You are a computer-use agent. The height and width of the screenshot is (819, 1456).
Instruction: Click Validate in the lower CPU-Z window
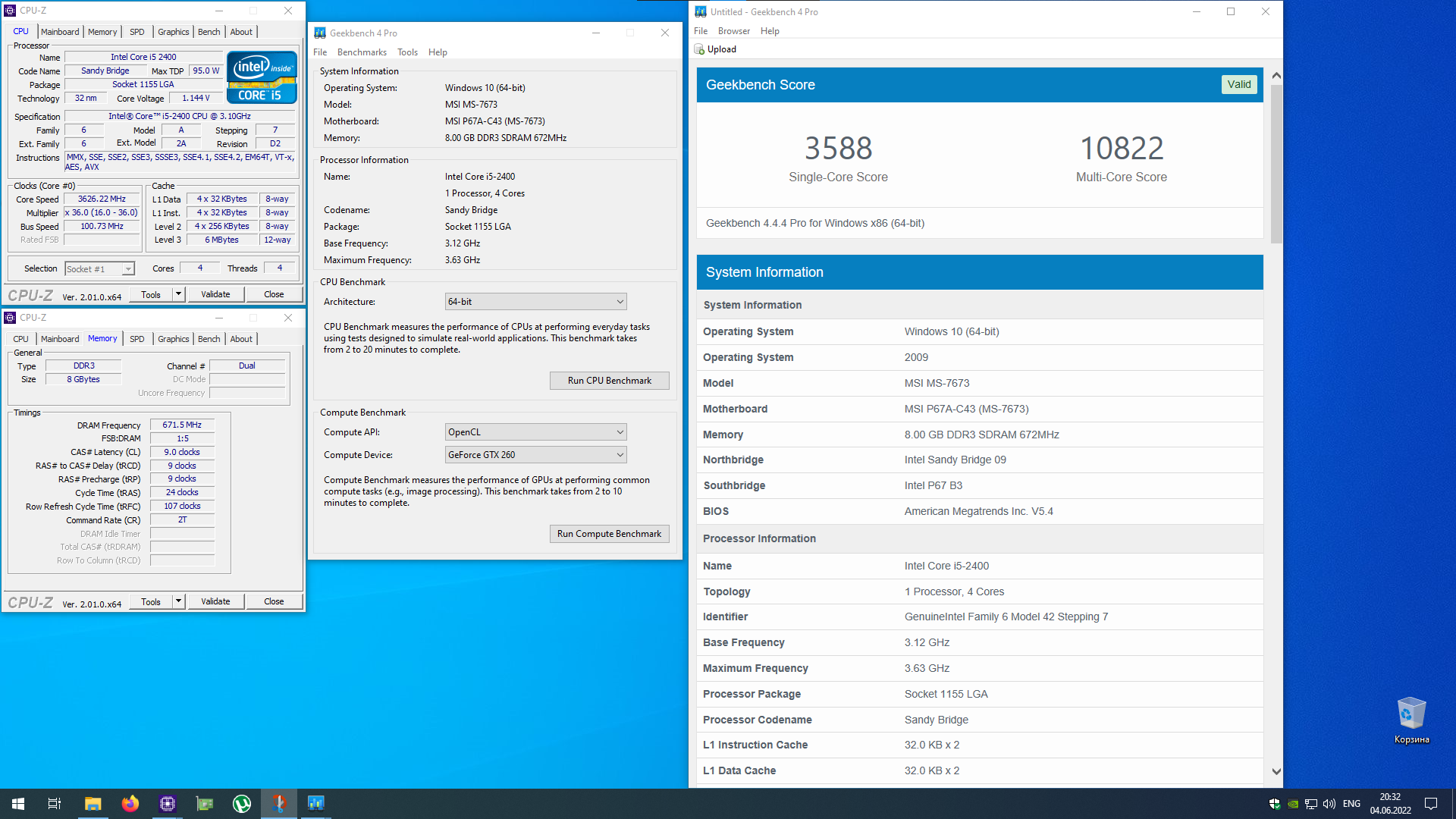click(x=215, y=601)
